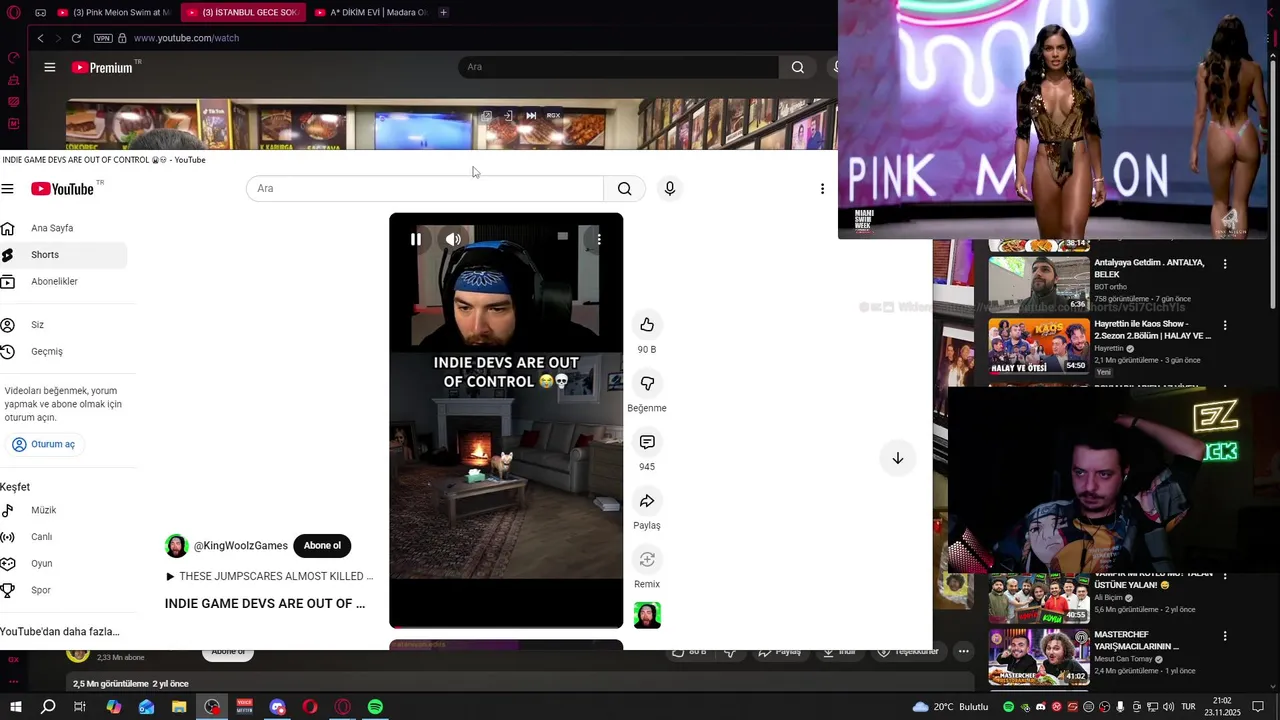
Task: Open THESE JUMPSCARES ALMOST KILLED linked video
Action: 269,577
